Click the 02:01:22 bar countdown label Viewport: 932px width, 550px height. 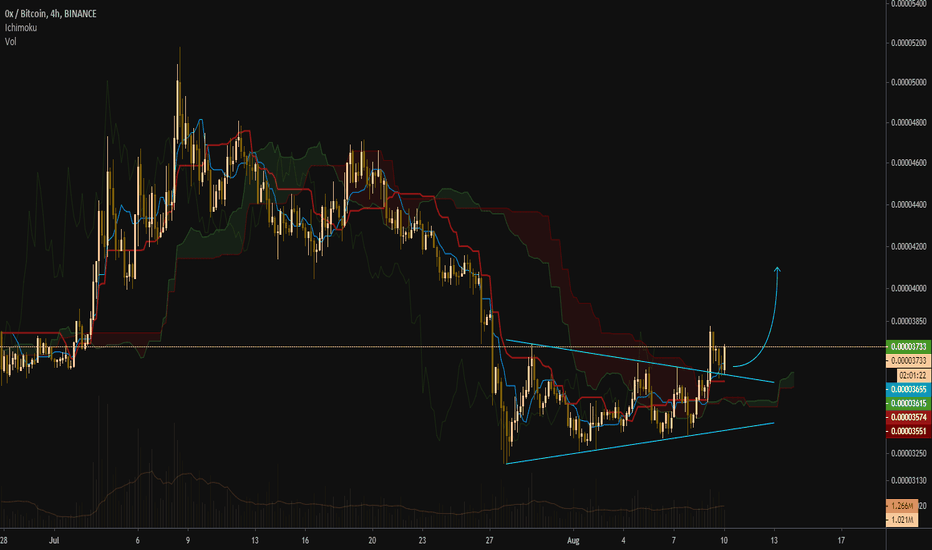(913, 375)
